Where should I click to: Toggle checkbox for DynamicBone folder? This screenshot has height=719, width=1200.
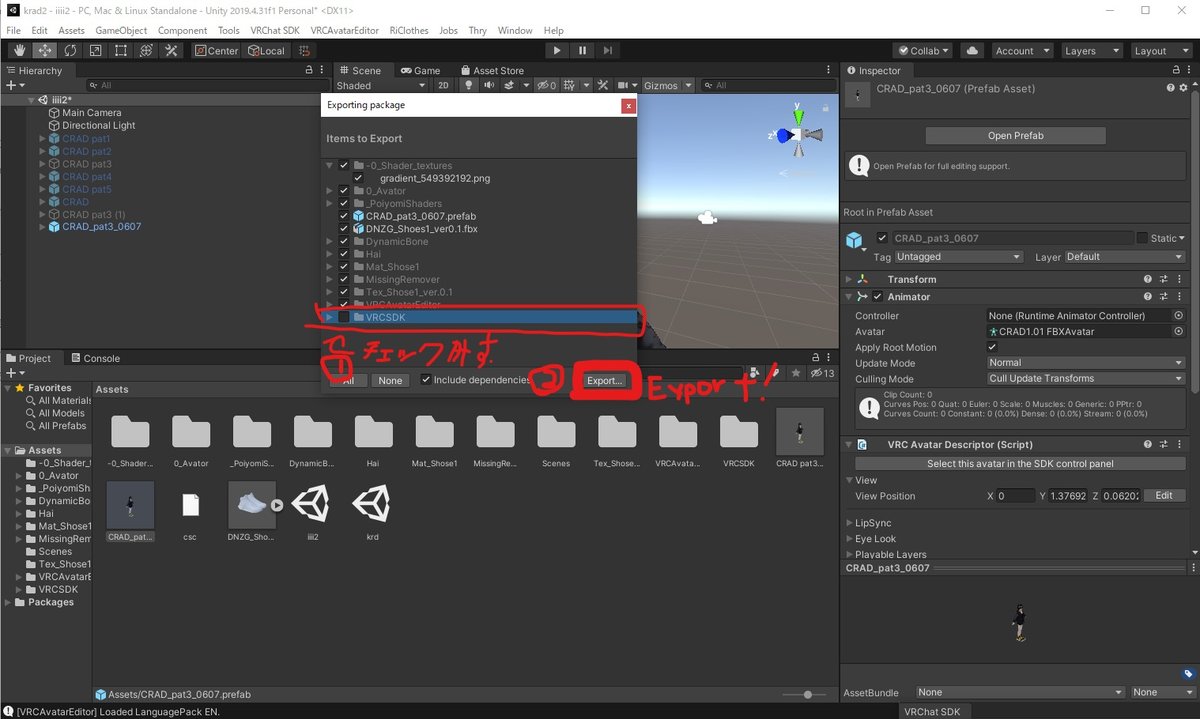point(344,242)
